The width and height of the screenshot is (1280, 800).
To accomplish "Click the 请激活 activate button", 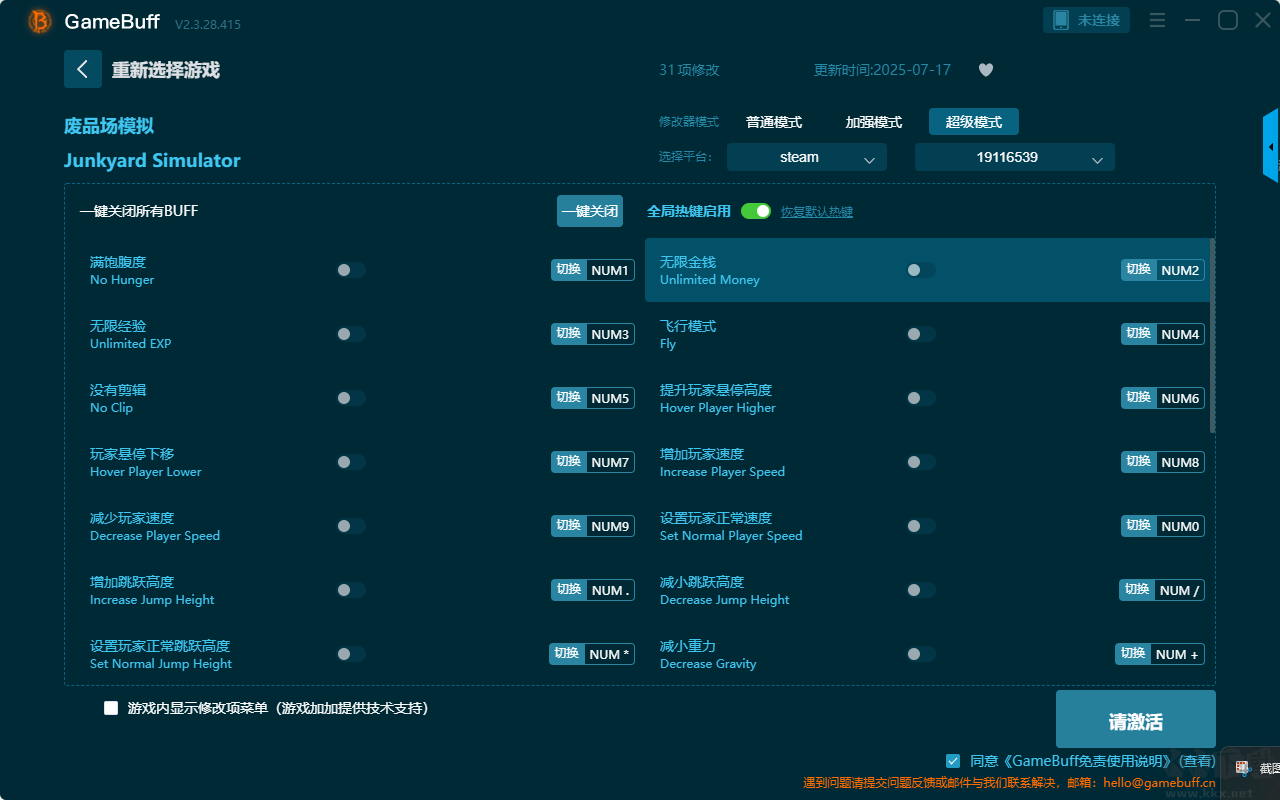I will point(1136,721).
